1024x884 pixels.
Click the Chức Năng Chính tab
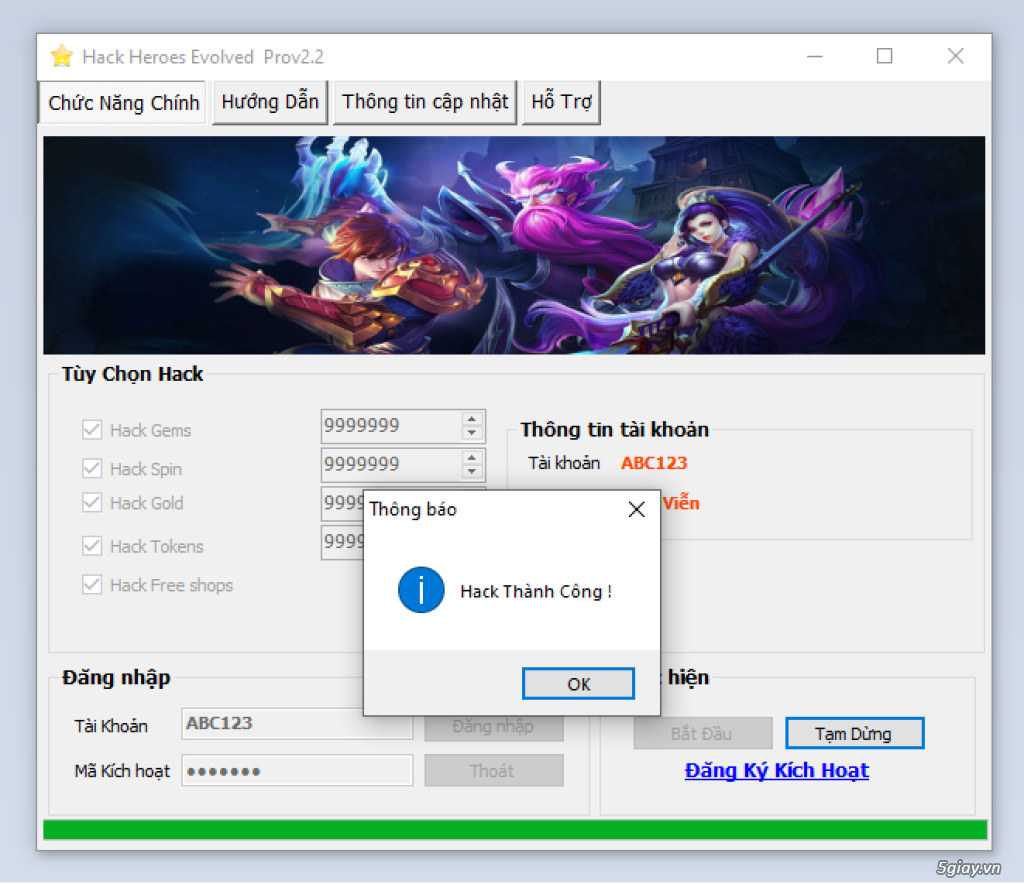tap(121, 101)
